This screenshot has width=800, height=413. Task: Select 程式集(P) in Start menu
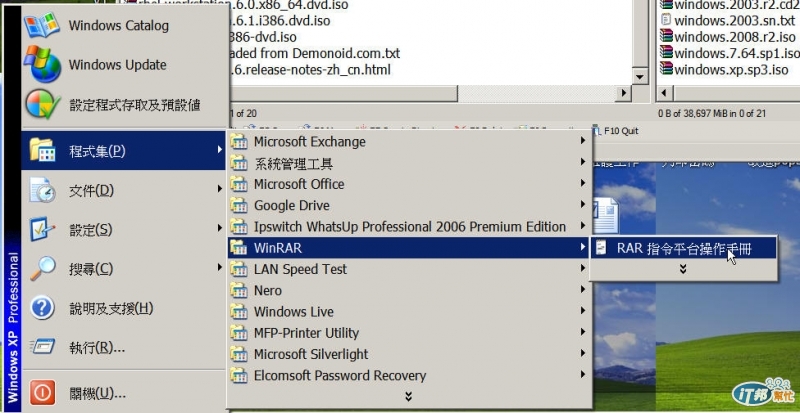tap(124, 151)
